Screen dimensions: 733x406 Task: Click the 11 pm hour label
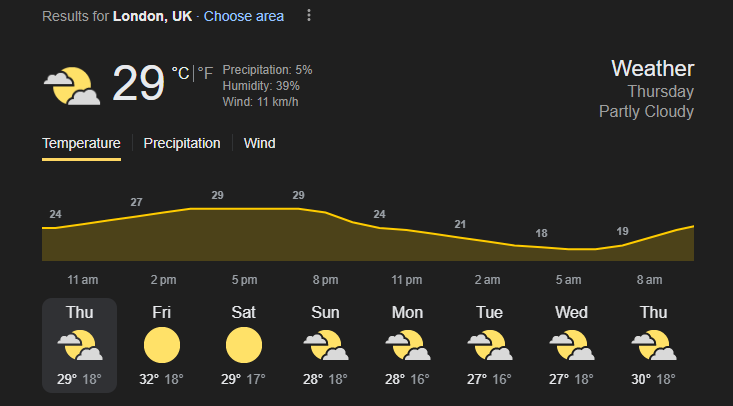tap(407, 280)
